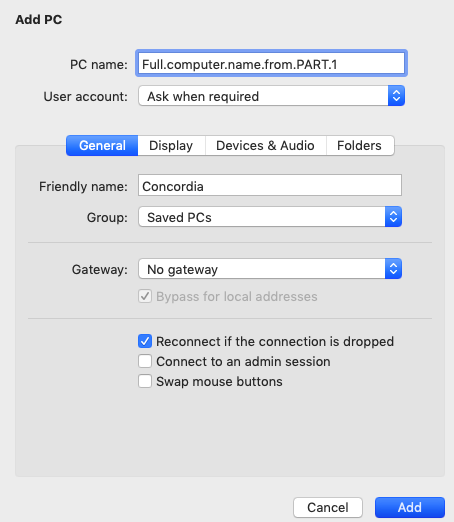Click the Cancel button
The height and width of the screenshot is (522, 454).
click(328, 507)
